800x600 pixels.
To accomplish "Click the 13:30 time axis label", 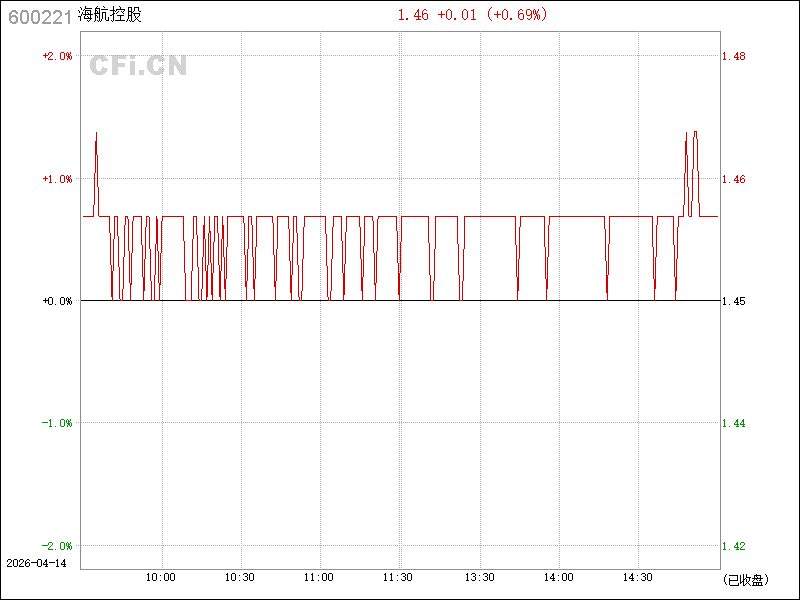I will [479, 577].
